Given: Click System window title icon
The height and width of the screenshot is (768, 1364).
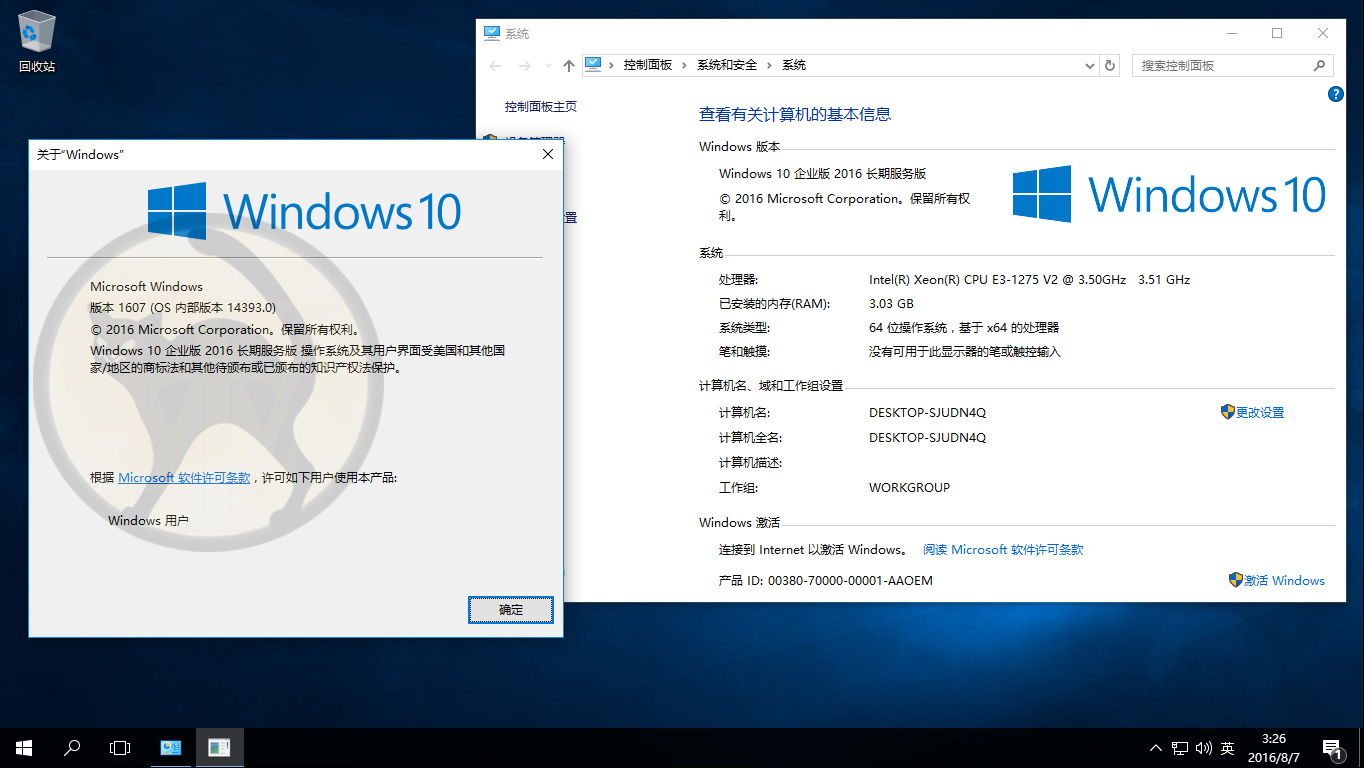Looking at the screenshot, I should 491,33.
